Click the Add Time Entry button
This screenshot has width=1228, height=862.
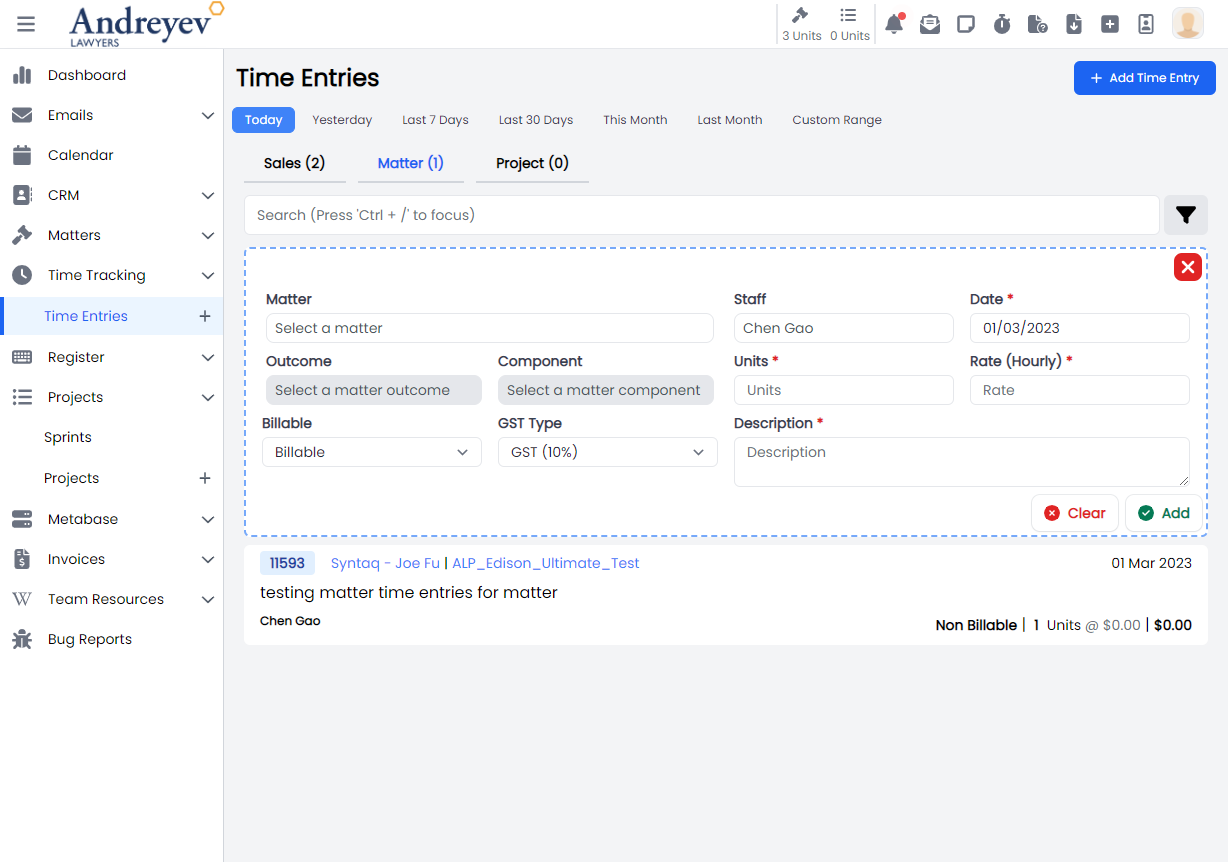pos(1144,78)
